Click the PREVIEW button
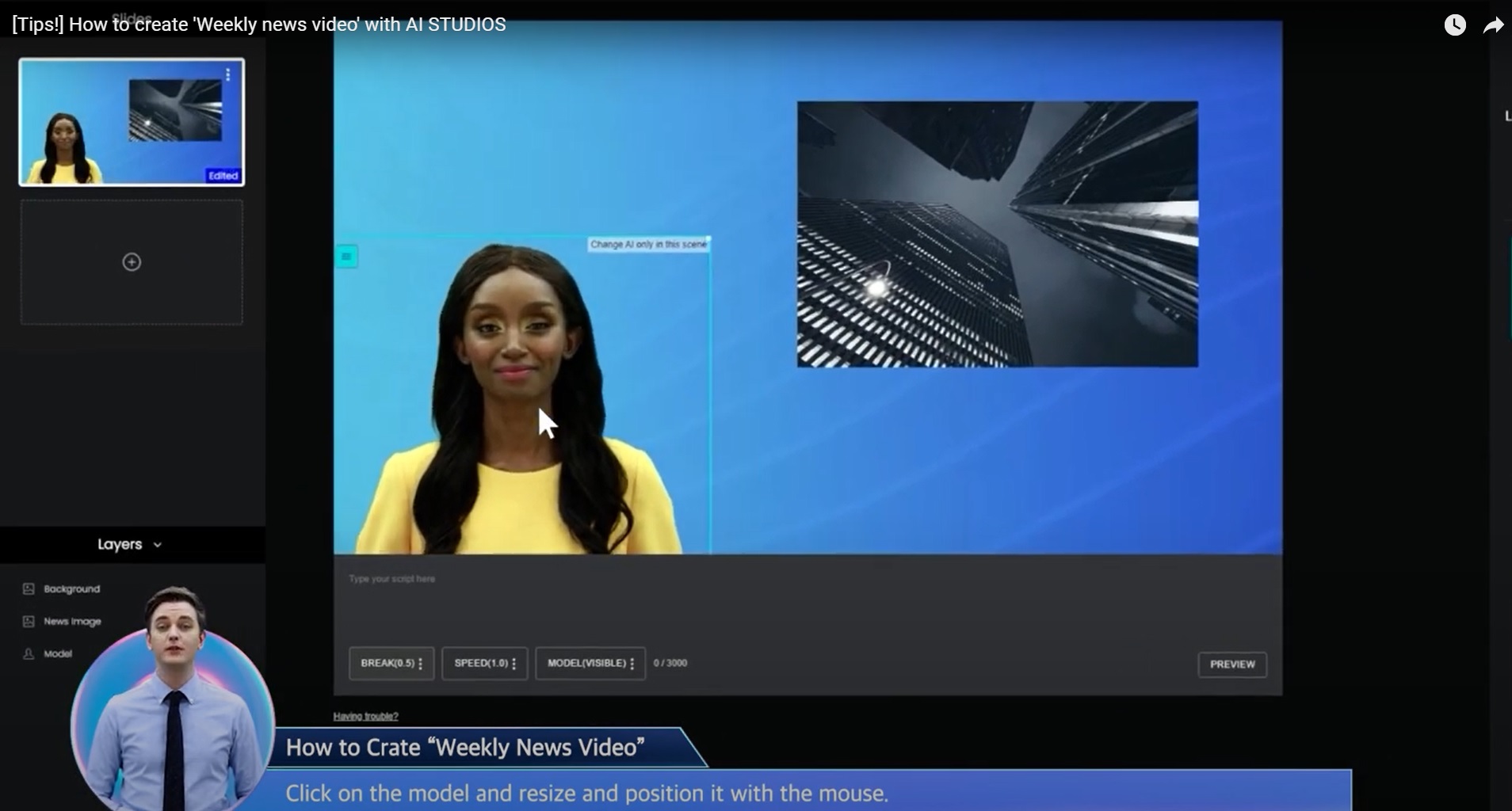This screenshot has width=1512, height=811. [1232, 664]
